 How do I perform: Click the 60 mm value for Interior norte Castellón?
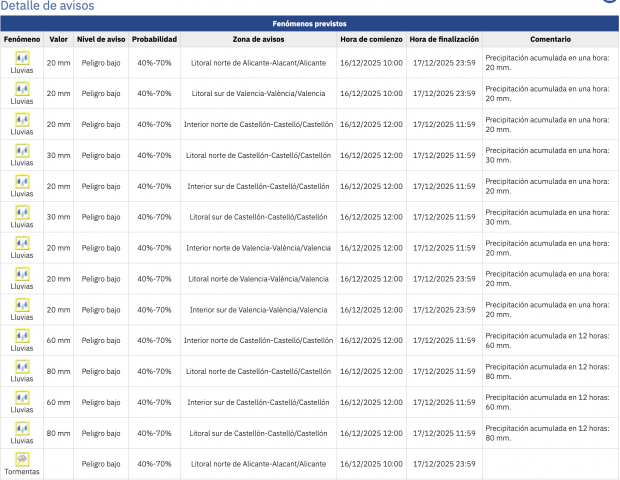point(58,341)
